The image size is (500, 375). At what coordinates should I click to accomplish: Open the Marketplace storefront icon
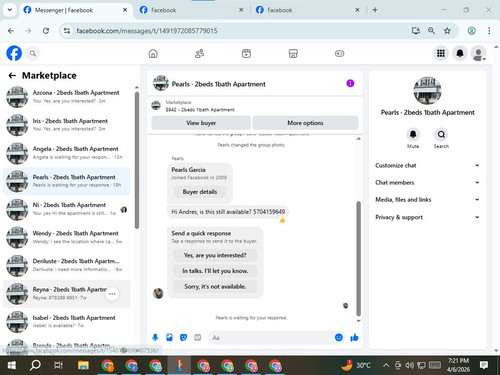point(293,53)
